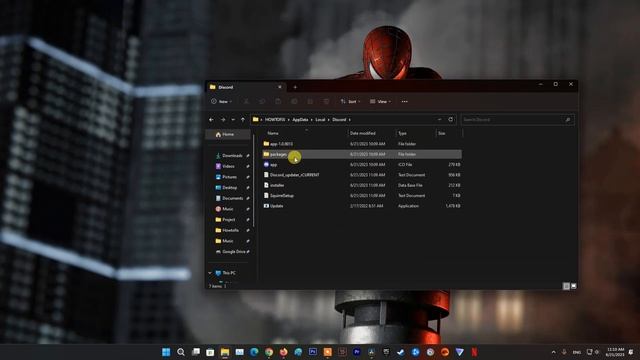
Task: Open Videos in navigation pane
Action: tap(228, 166)
